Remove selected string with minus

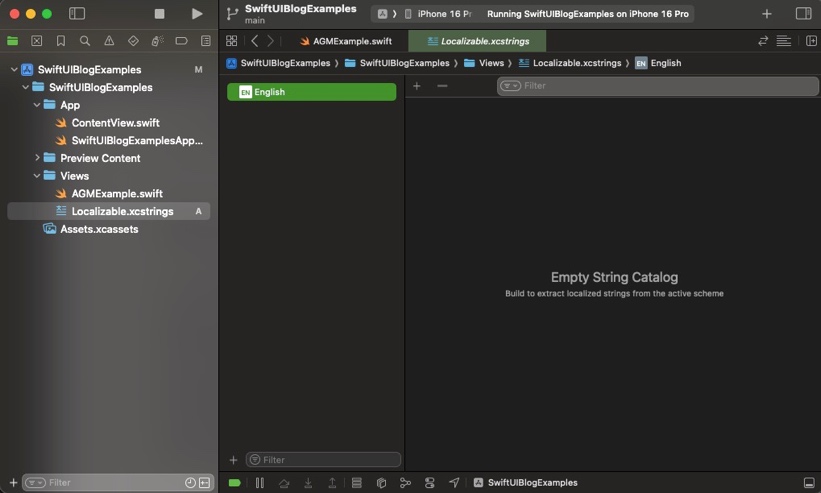pos(442,85)
